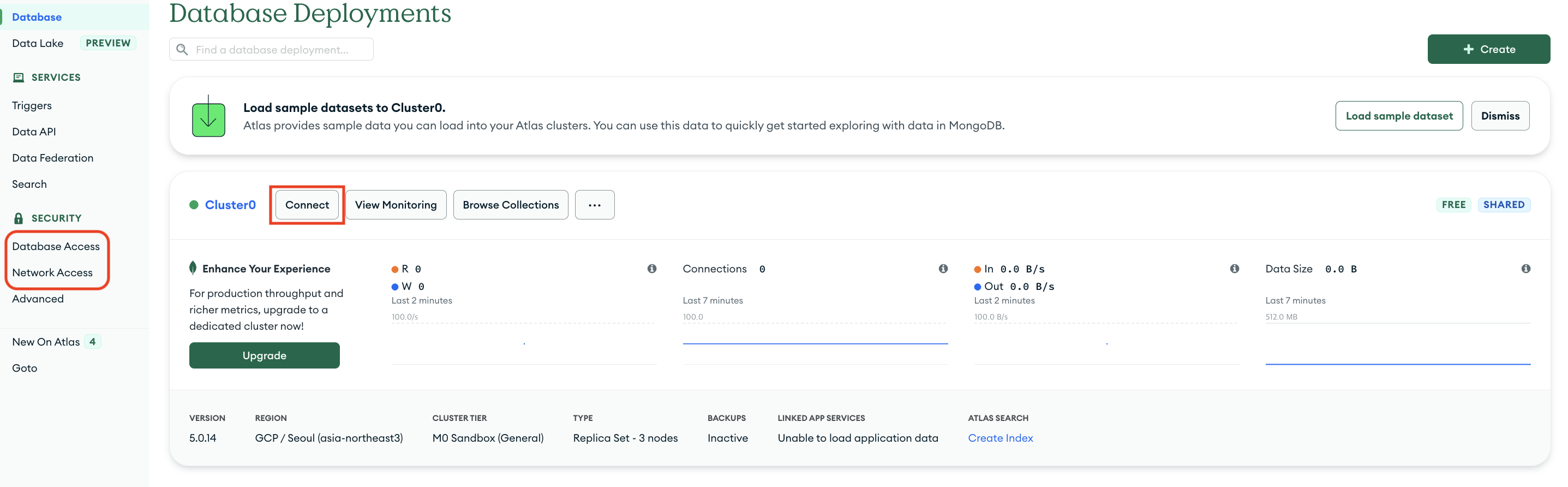Viewport: 1568px width, 487px height.
Task: Click the SECURITY section header
Action: tap(57, 218)
